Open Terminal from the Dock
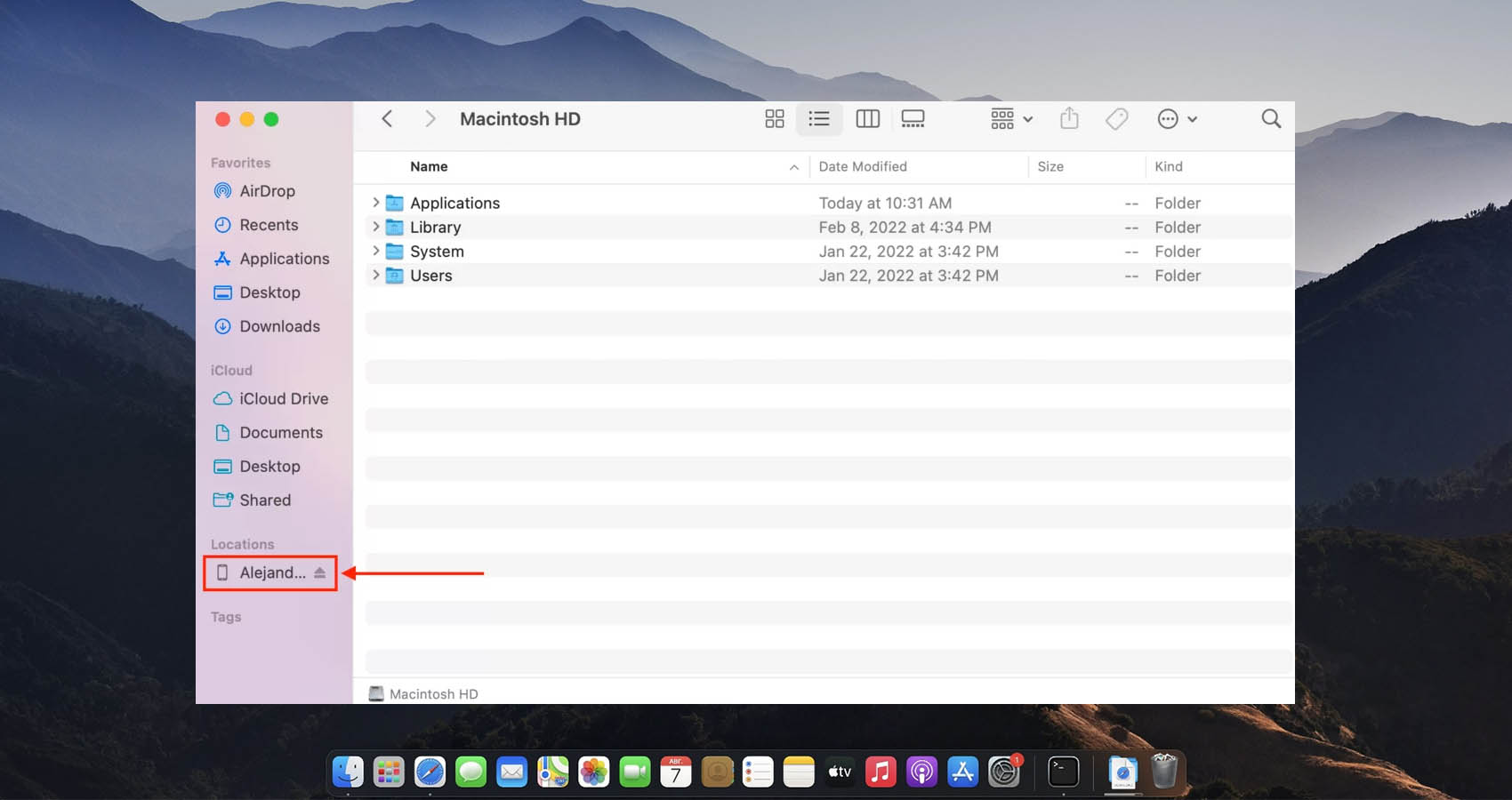 point(1063,772)
